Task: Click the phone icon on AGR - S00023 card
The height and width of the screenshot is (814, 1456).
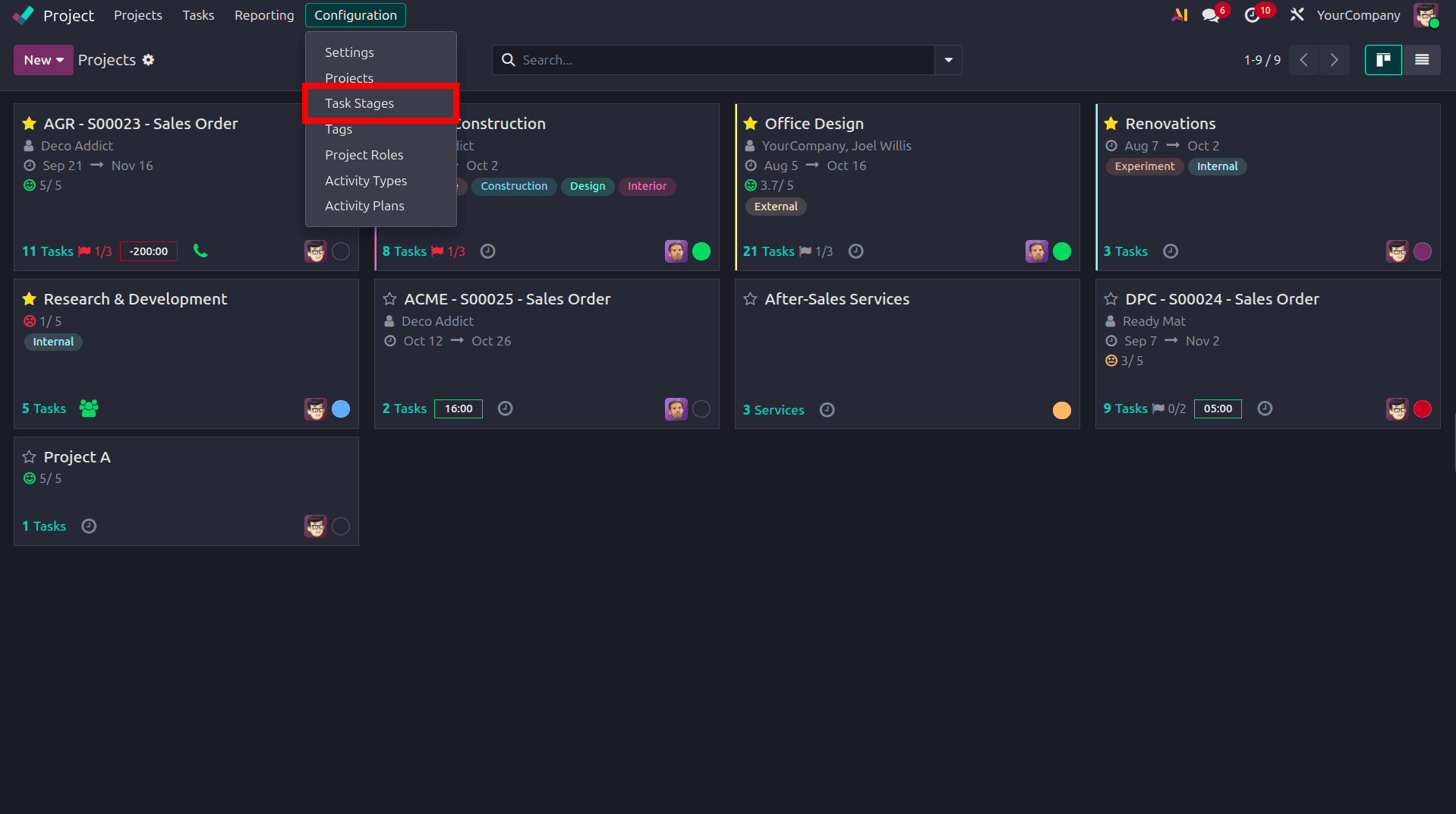Action: pos(200,251)
